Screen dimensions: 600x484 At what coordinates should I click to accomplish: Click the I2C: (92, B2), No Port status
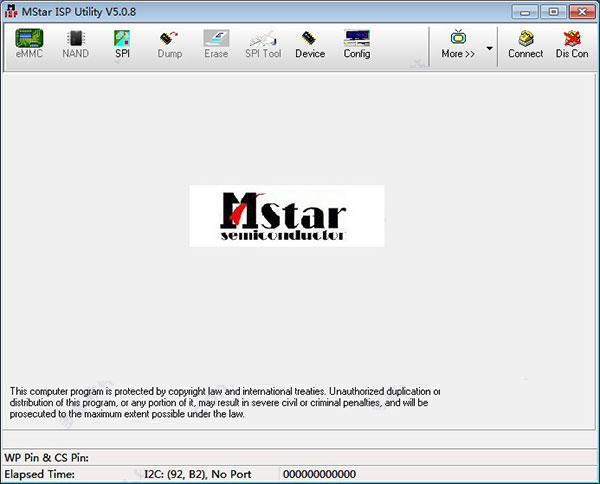[x=197, y=474]
